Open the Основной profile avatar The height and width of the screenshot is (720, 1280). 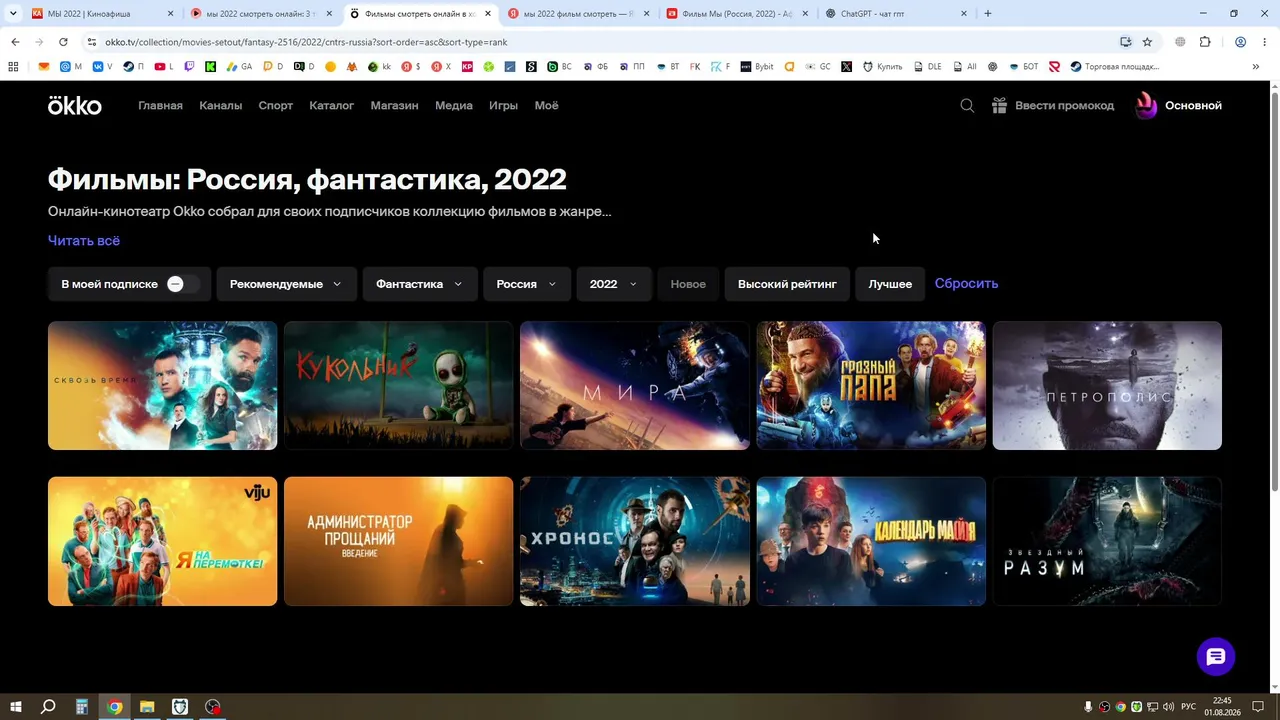[1146, 105]
